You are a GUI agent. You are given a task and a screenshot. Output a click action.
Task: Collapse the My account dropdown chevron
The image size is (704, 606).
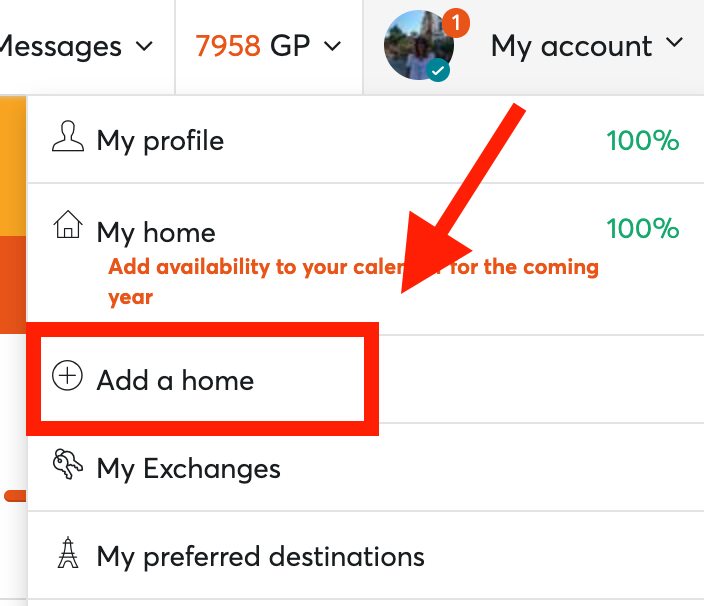point(674,43)
